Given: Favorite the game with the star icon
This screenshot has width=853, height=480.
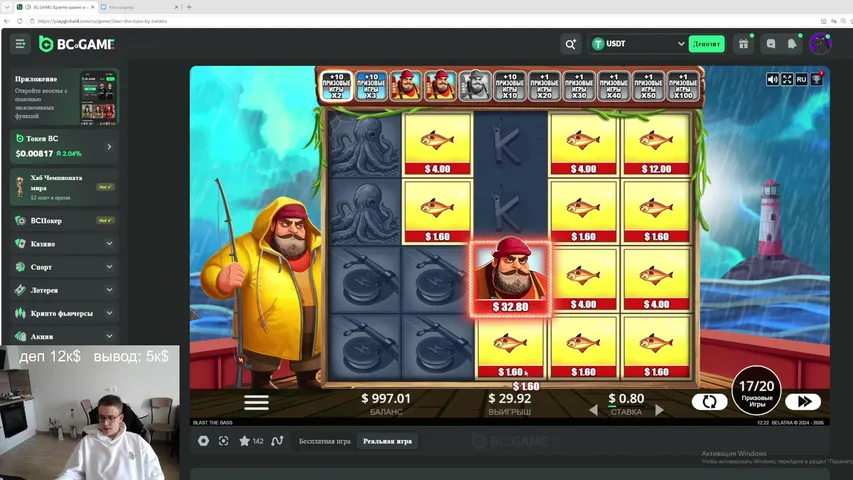Looking at the screenshot, I should (244, 441).
